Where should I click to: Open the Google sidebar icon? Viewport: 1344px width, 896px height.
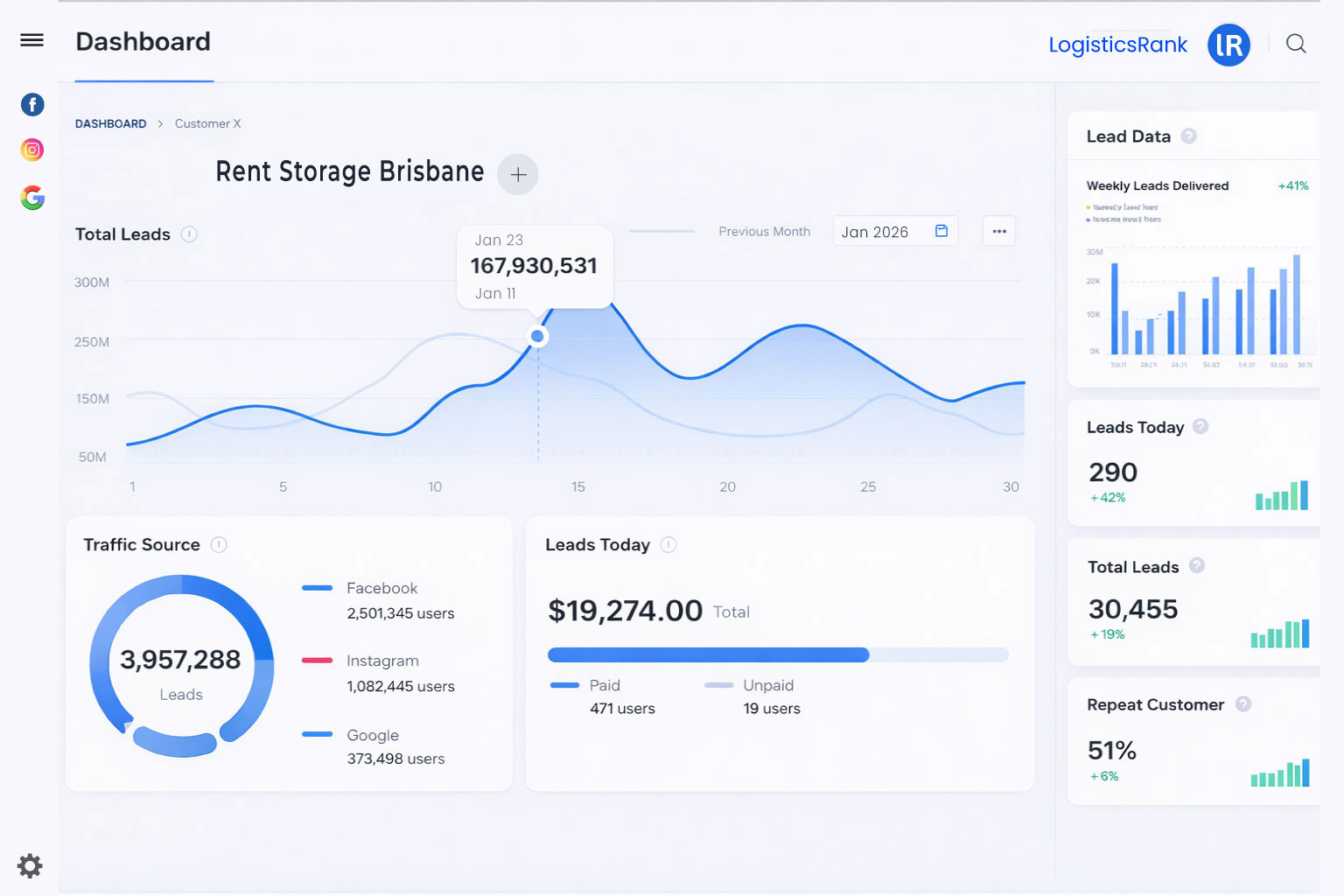pos(32,198)
